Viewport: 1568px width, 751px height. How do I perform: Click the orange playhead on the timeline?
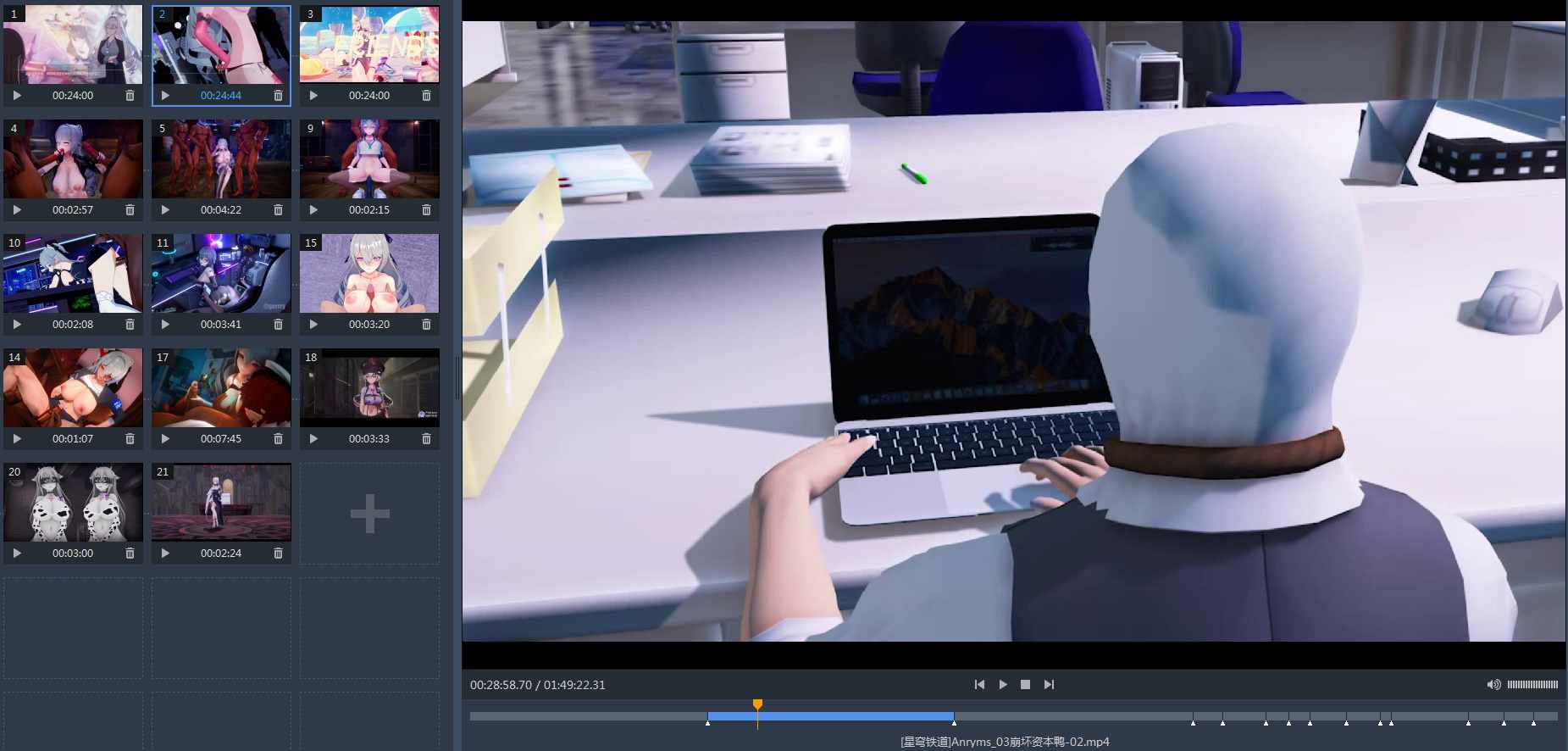tap(757, 705)
